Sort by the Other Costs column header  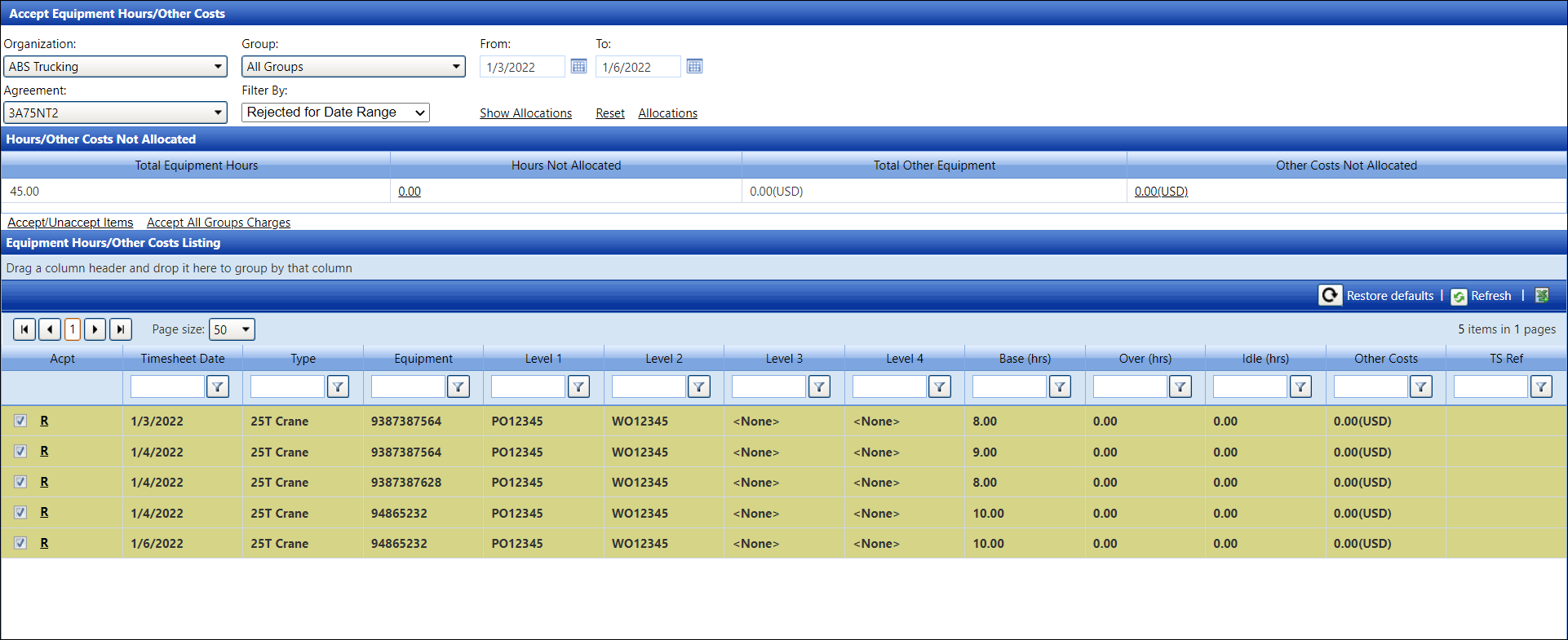point(1385,359)
